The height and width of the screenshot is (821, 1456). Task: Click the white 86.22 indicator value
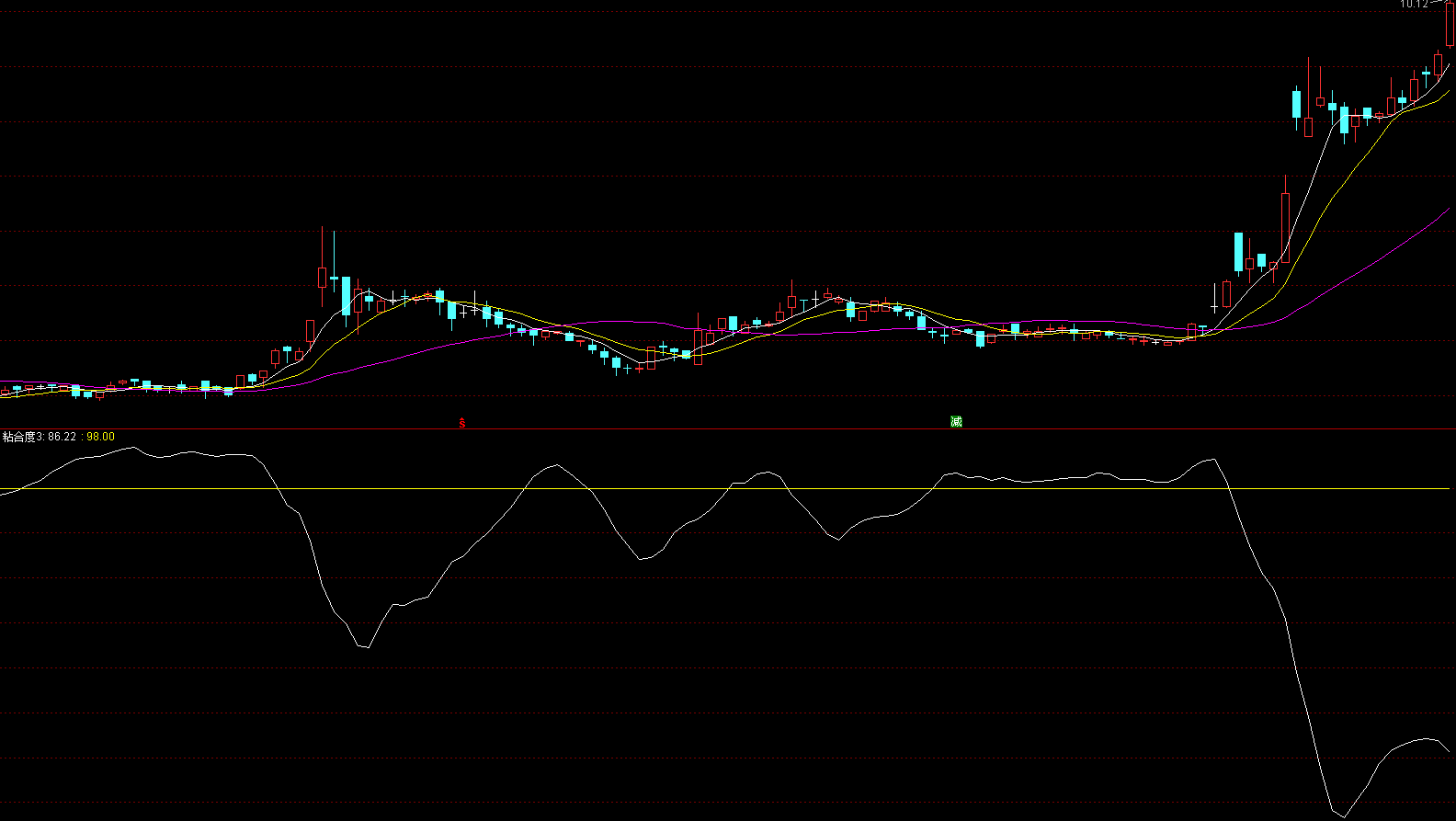click(63, 437)
